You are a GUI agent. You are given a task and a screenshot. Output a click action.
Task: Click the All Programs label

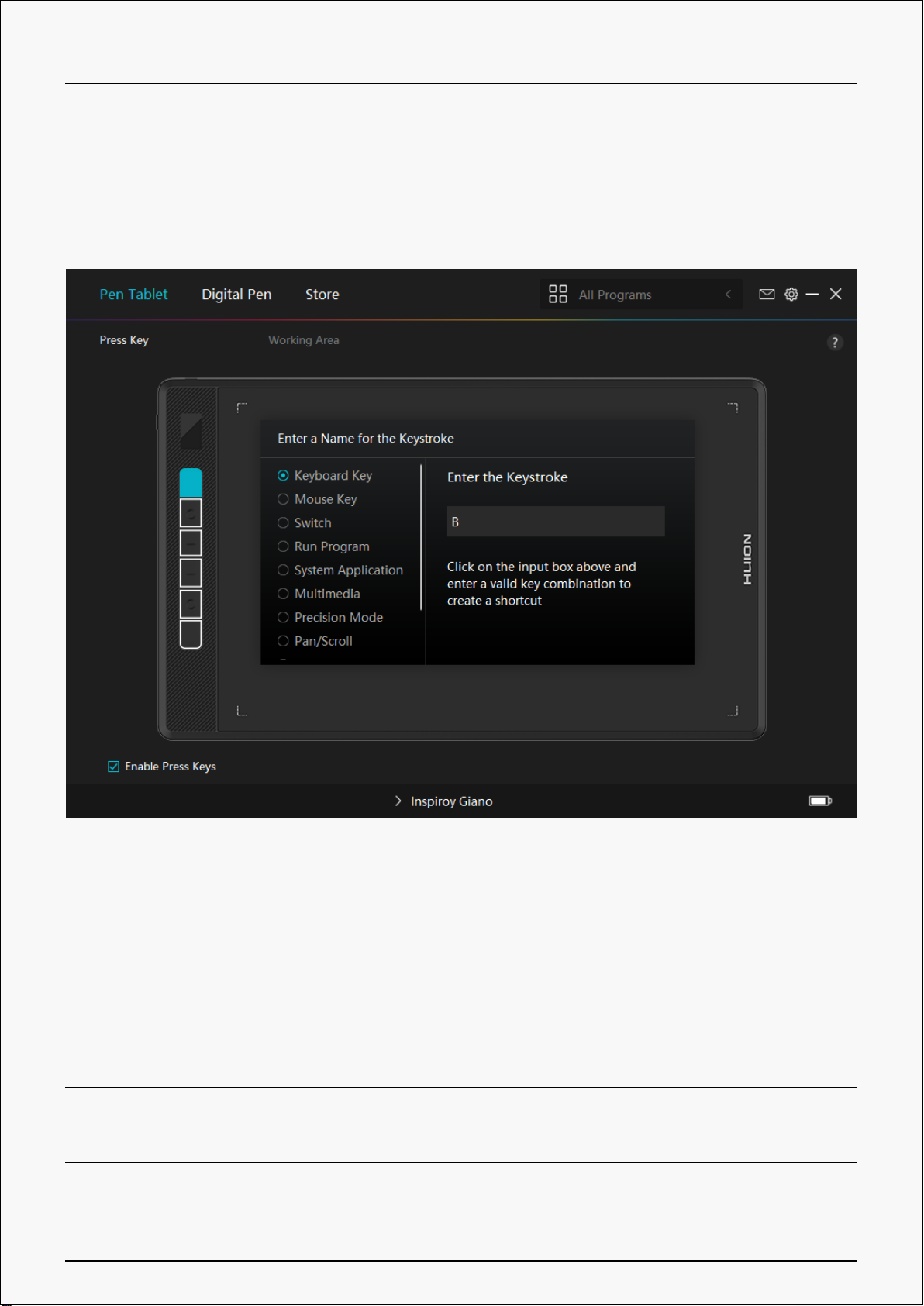(x=615, y=295)
